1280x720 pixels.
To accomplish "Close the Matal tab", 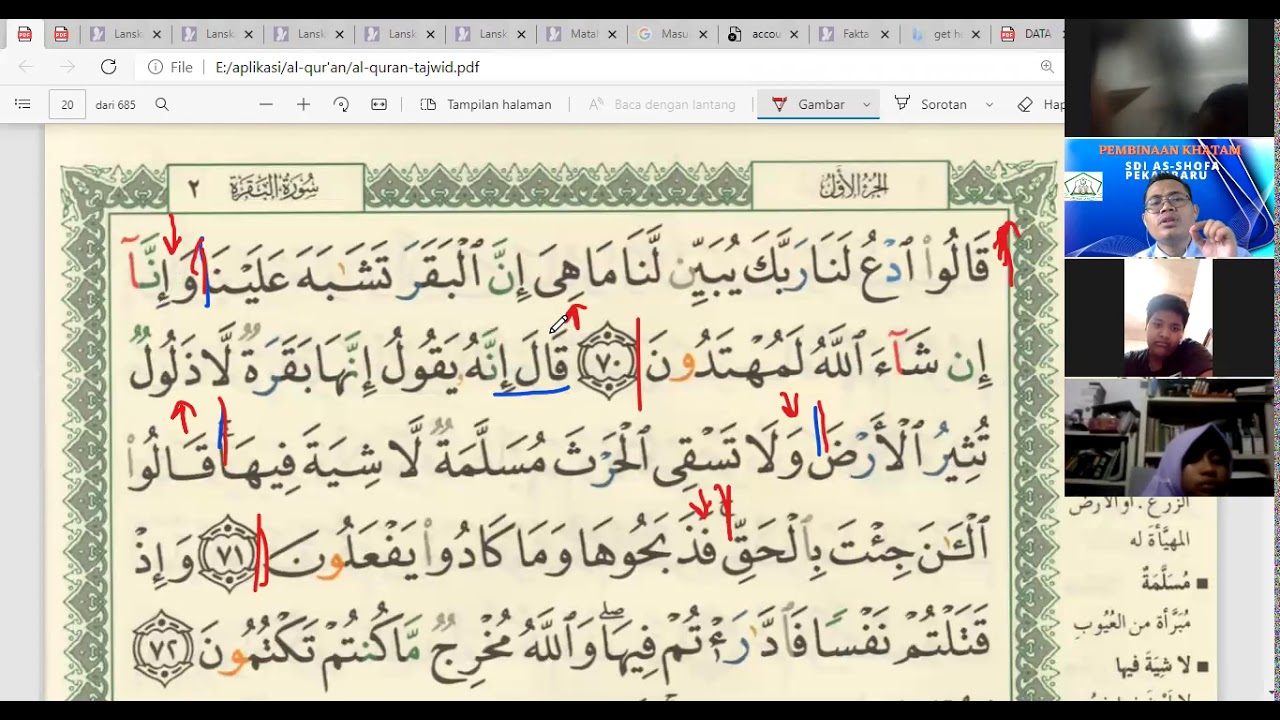I will point(612,34).
